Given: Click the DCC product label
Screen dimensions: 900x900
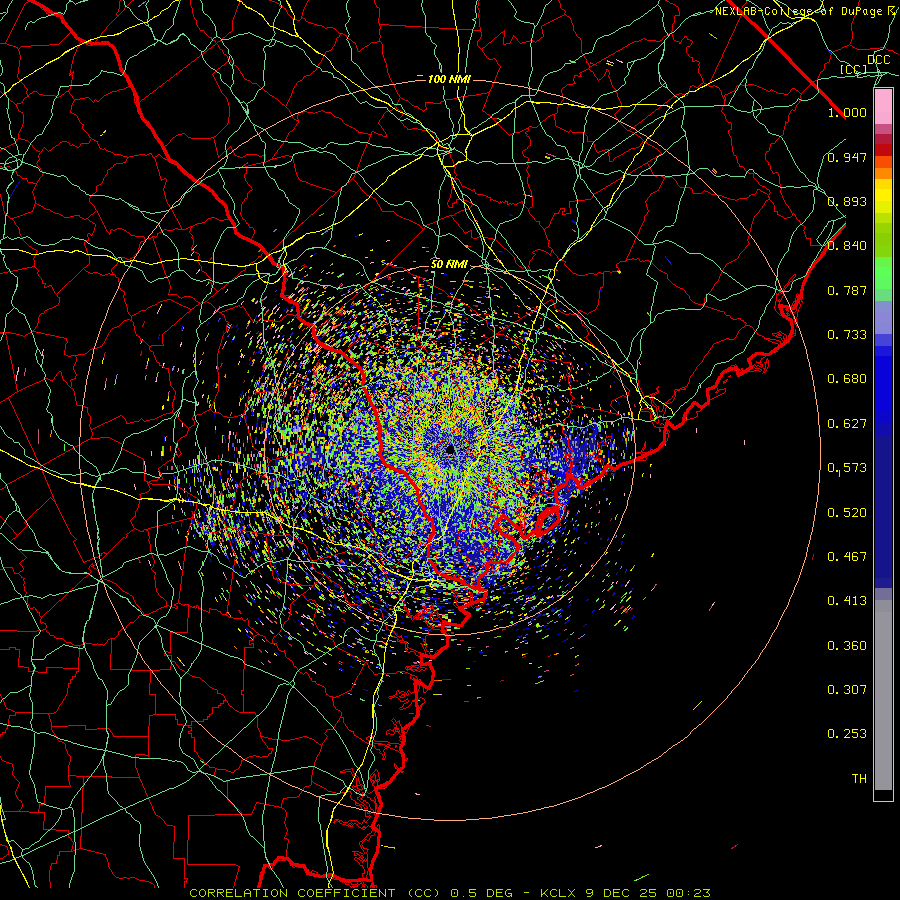Looking at the screenshot, I should pos(878,60).
